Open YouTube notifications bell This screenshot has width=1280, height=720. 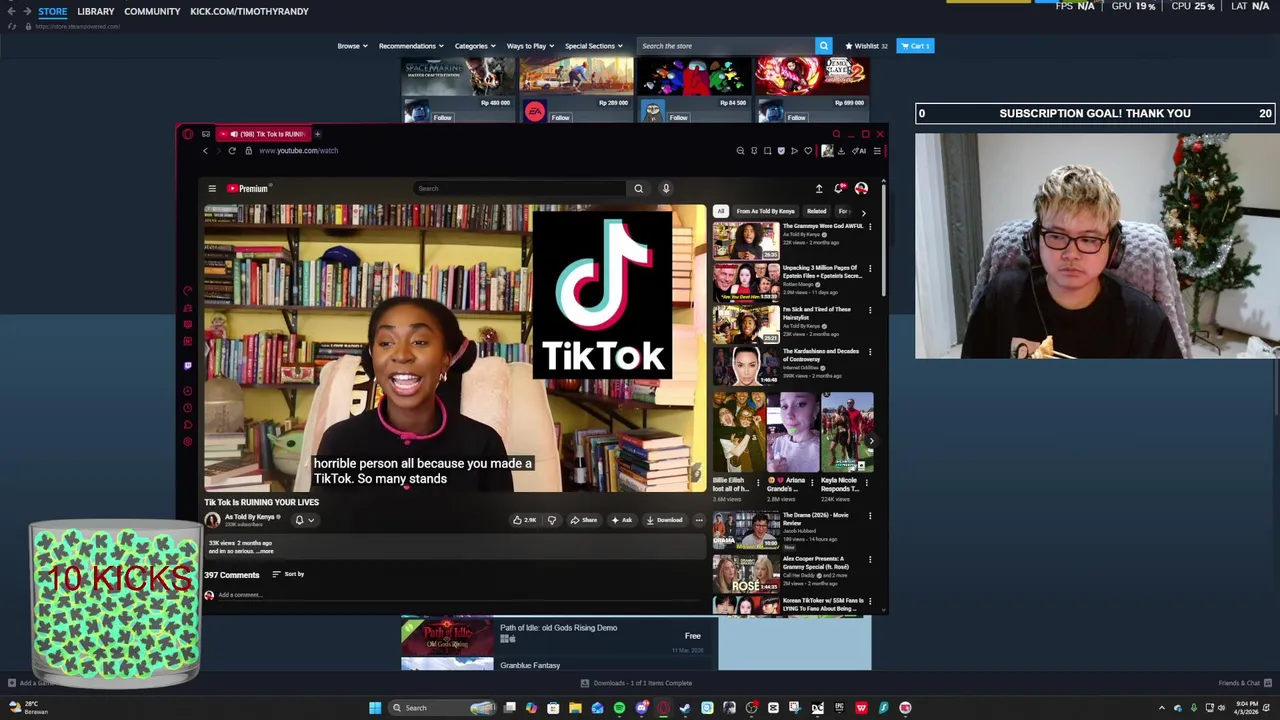pos(840,188)
